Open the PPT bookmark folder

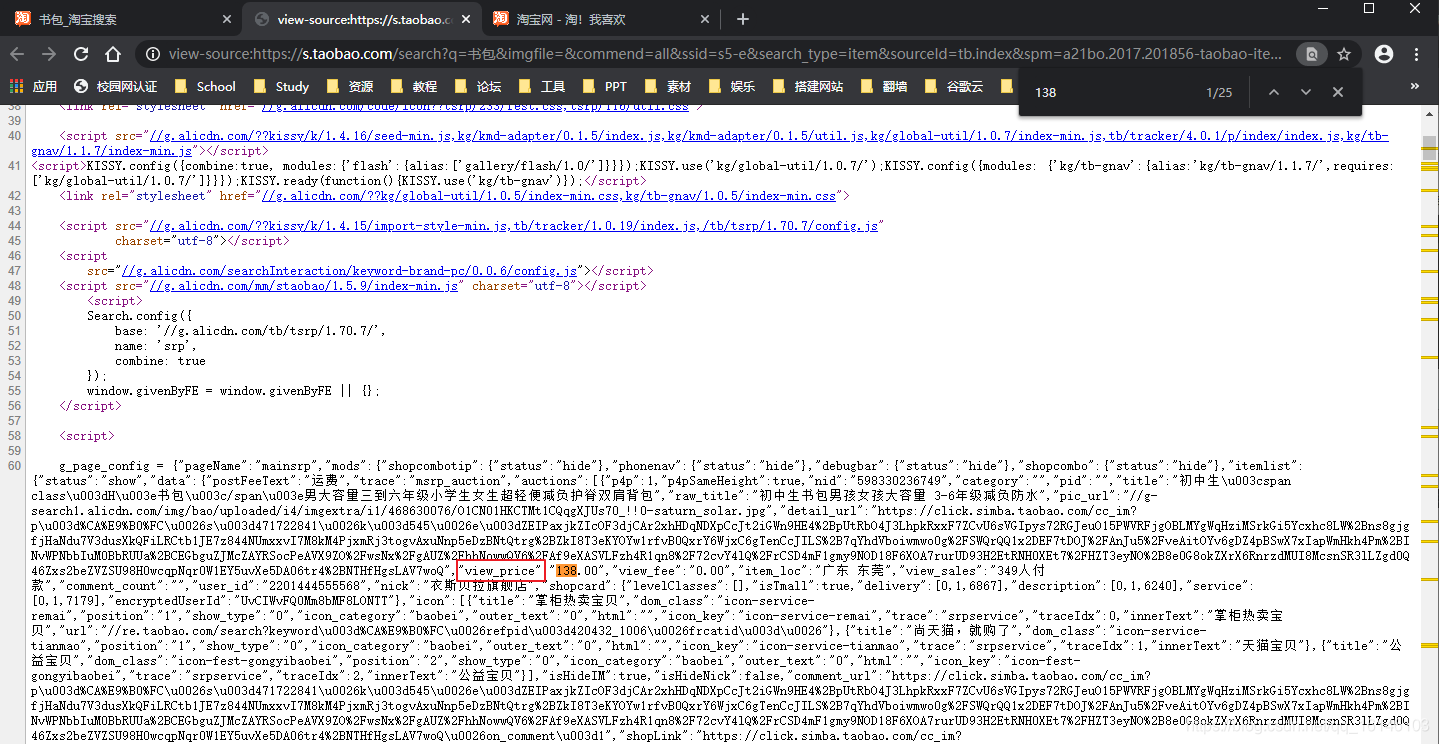pos(606,87)
